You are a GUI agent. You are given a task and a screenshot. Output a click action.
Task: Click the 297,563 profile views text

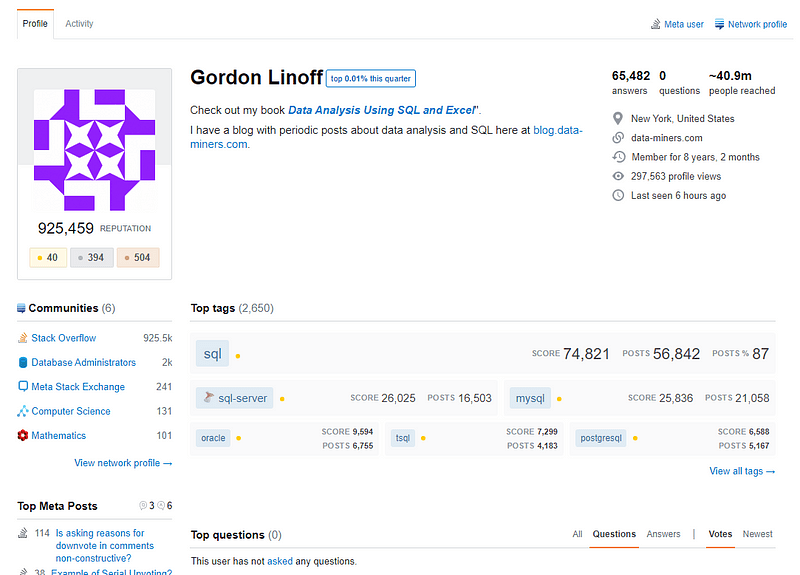(x=676, y=176)
